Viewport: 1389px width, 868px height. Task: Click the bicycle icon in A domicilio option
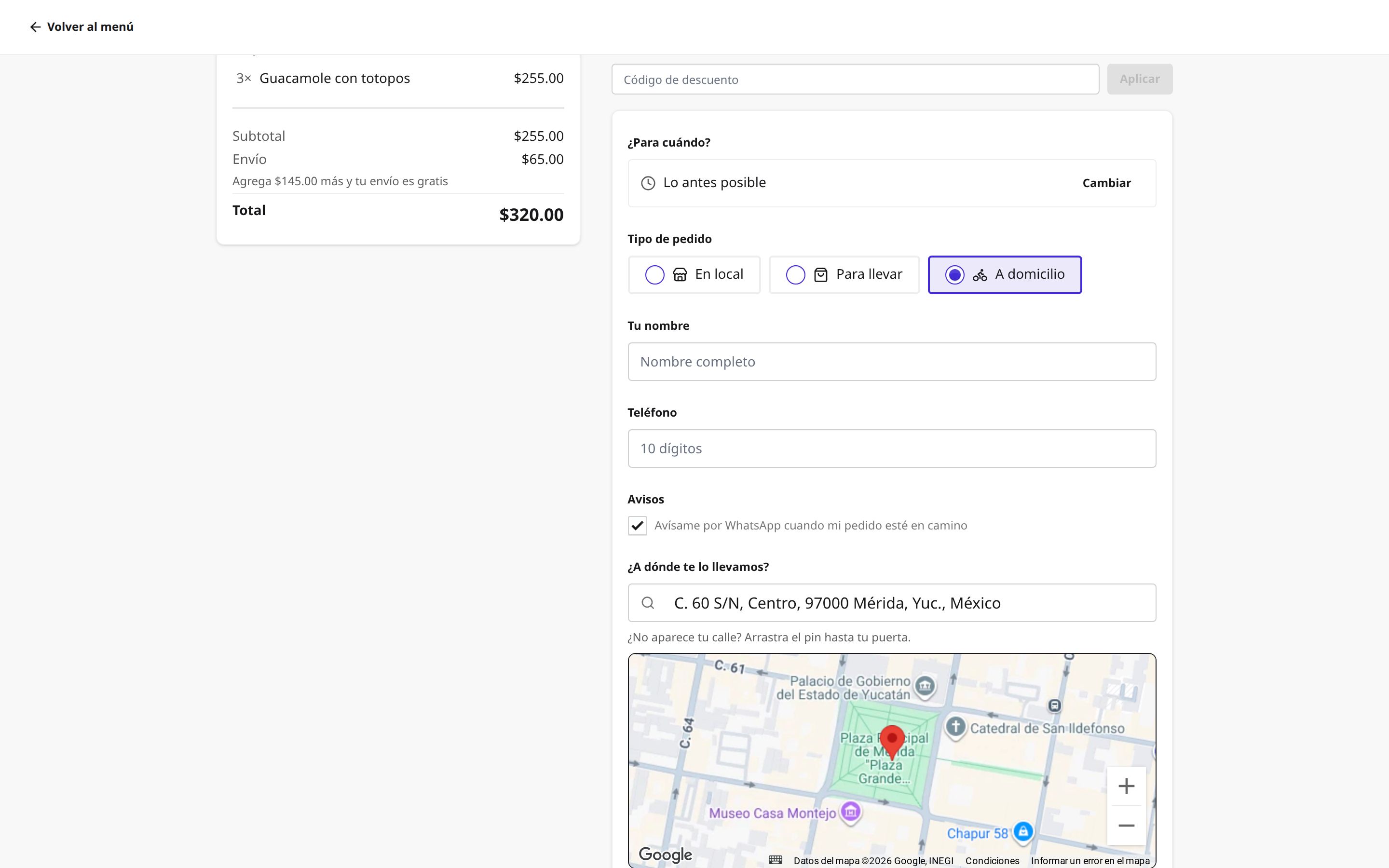coord(980,275)
